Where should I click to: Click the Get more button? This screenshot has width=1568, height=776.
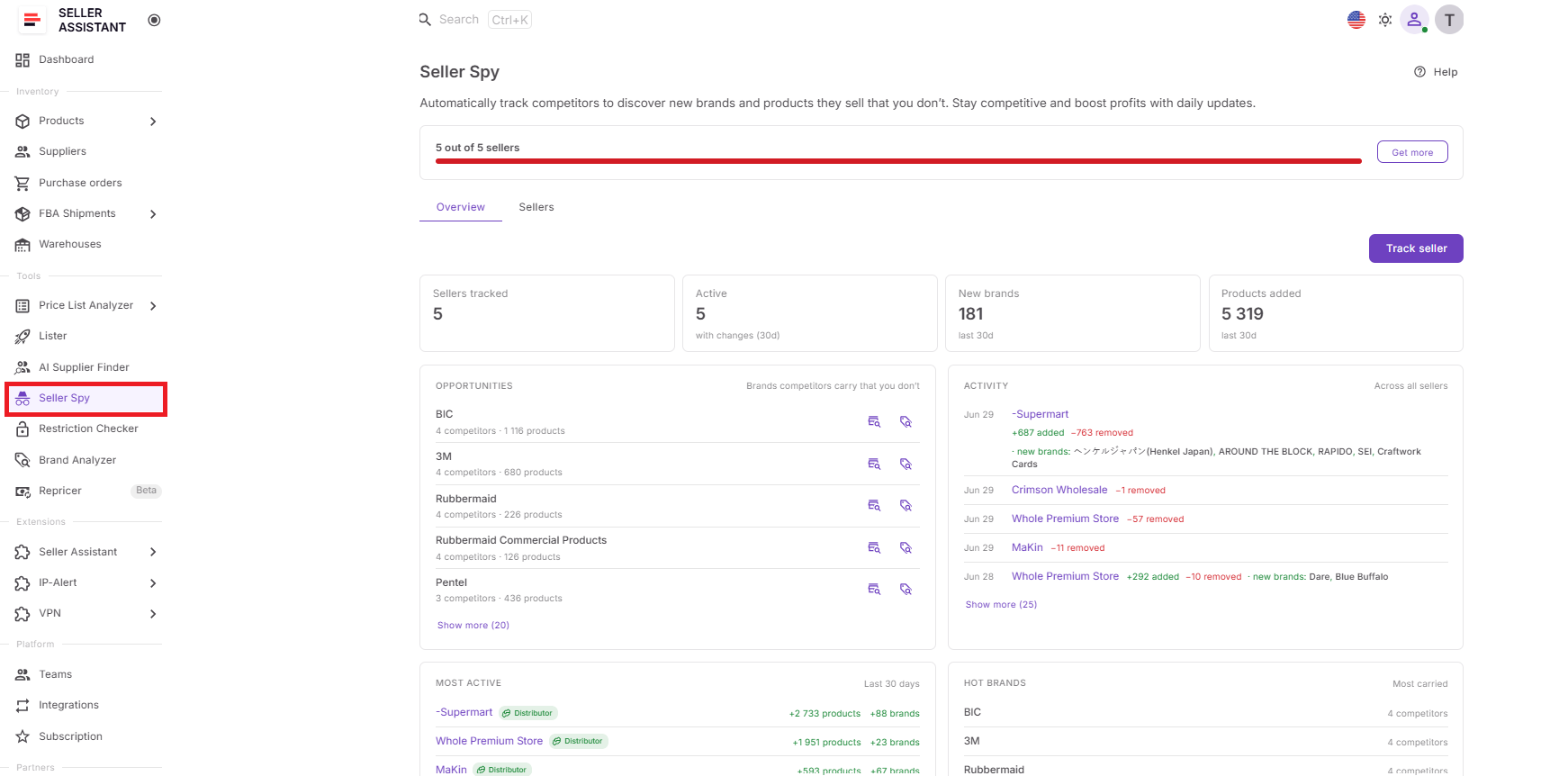point(1412,152)
